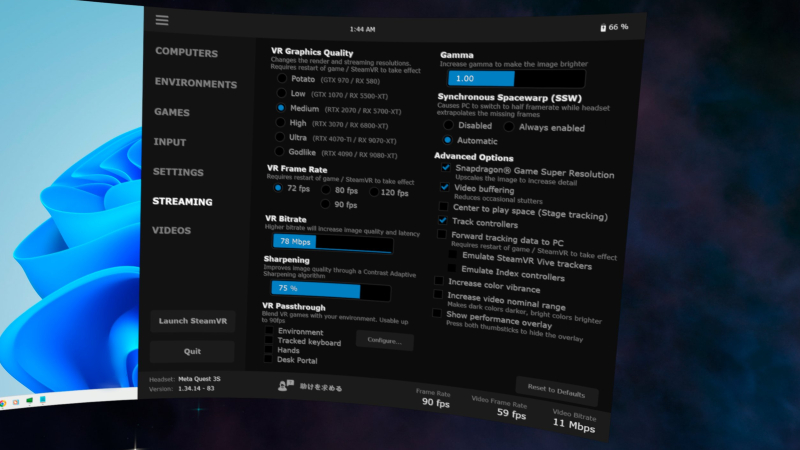Go to the Input section

(x=170, y=142)
